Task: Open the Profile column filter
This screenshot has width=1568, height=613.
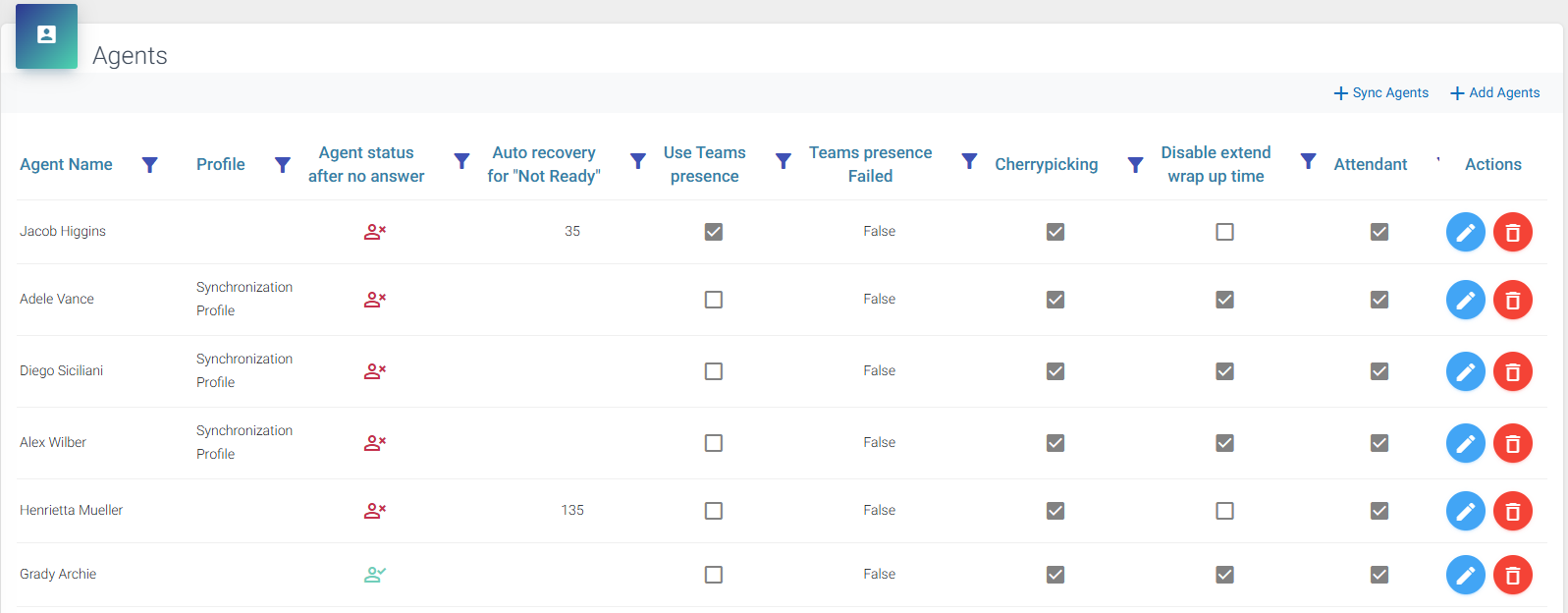Action: click(282, 165)
